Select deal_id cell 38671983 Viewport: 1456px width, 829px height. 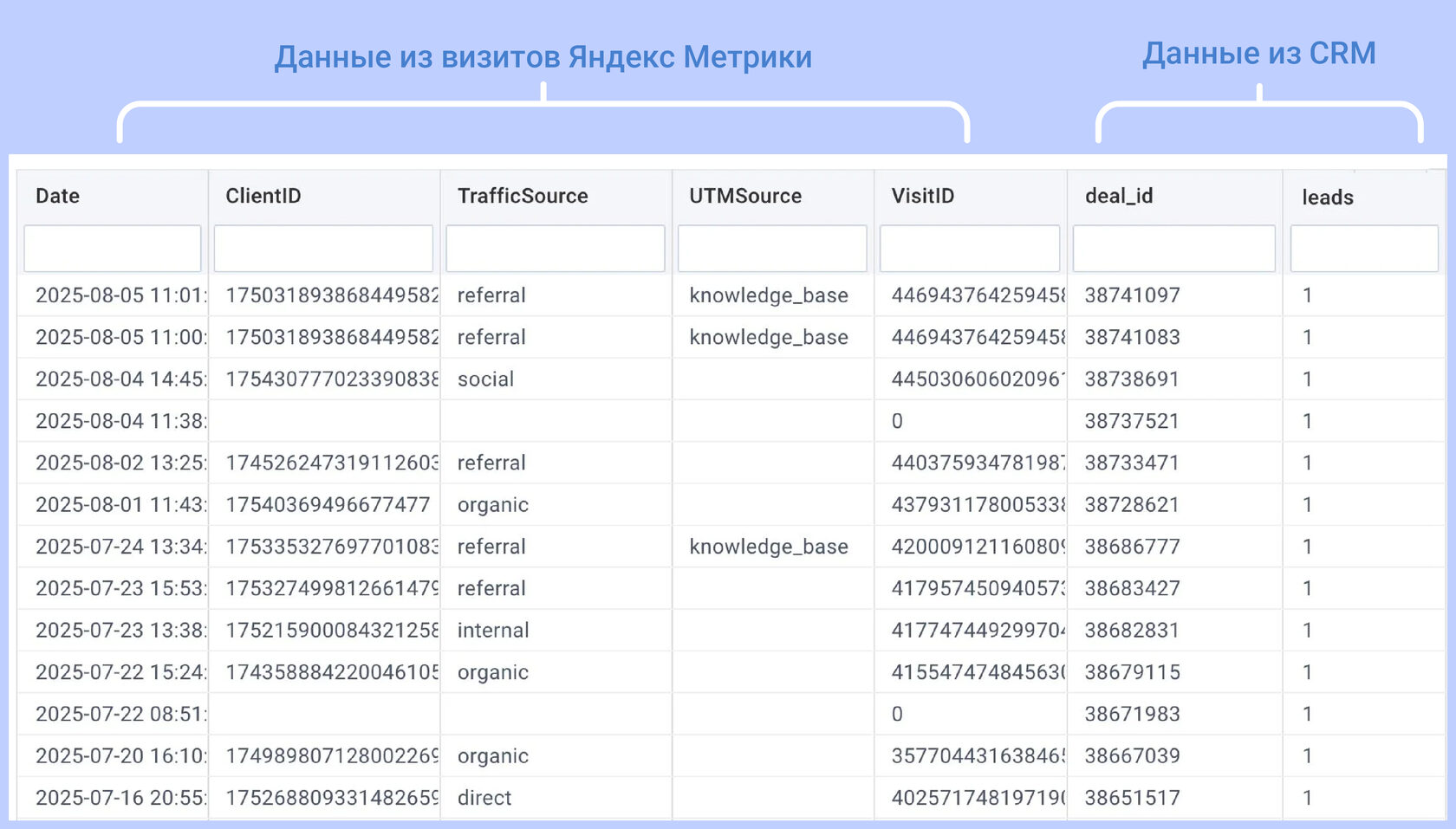coord(1133,714)
